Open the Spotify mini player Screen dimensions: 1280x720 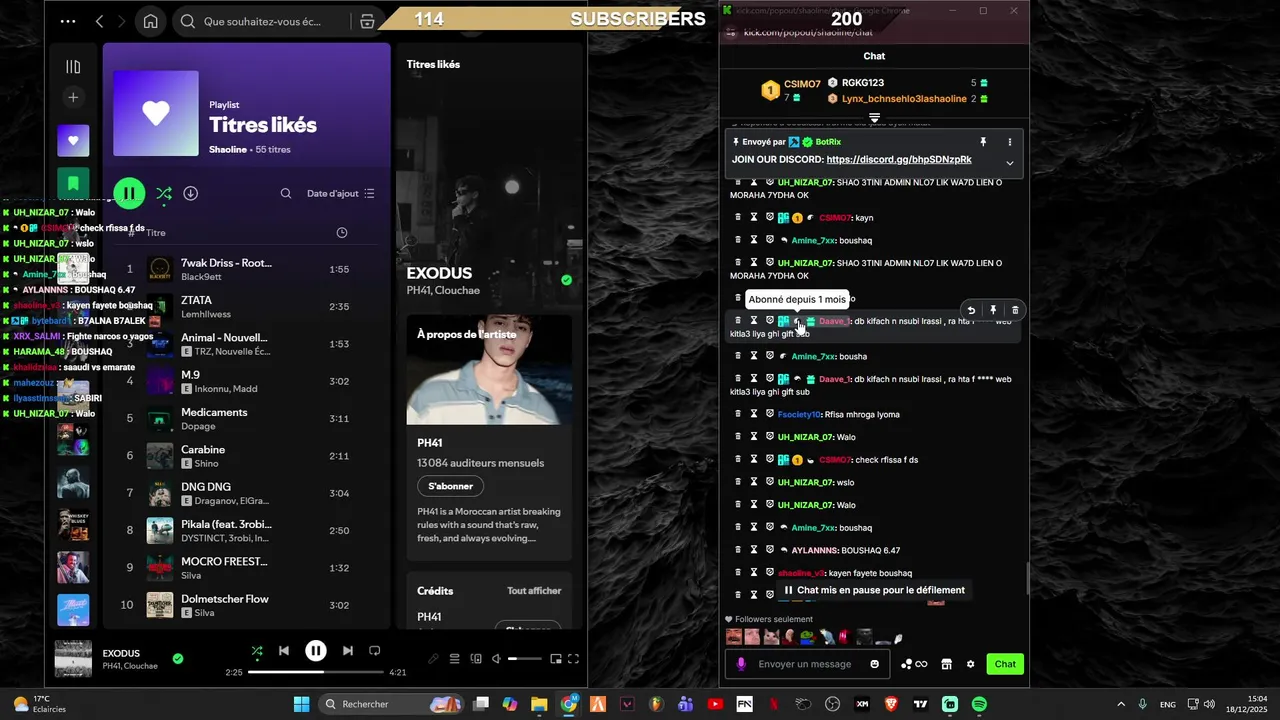tap(555, 659)
